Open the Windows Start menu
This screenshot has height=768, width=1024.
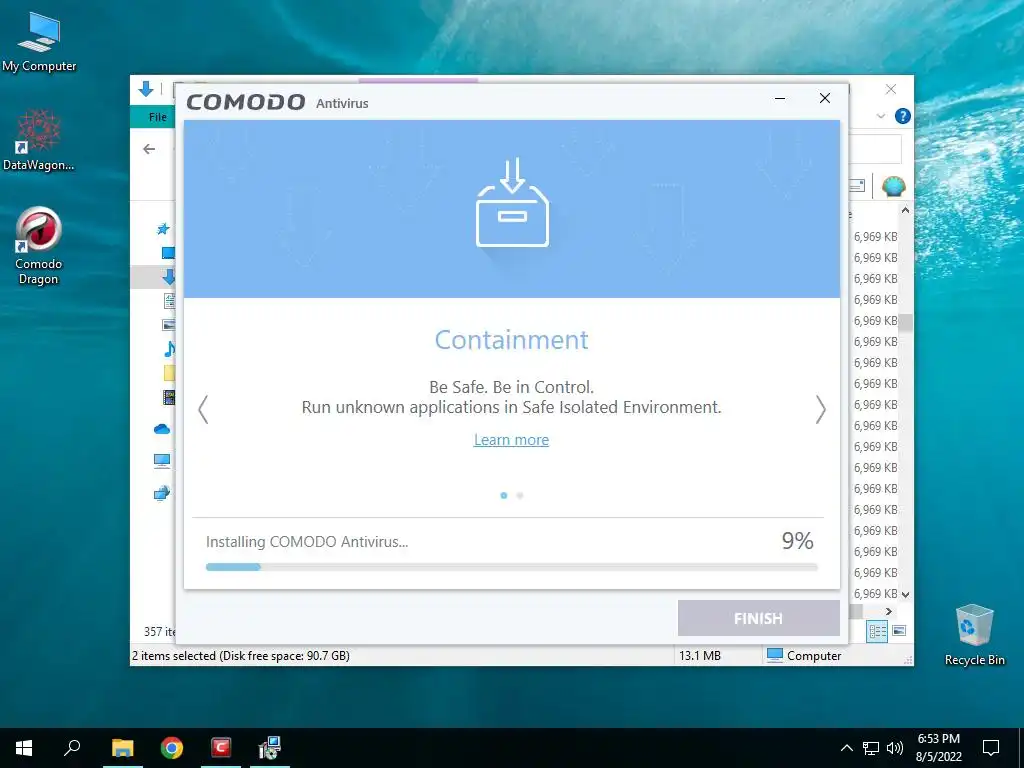(24, 748)
